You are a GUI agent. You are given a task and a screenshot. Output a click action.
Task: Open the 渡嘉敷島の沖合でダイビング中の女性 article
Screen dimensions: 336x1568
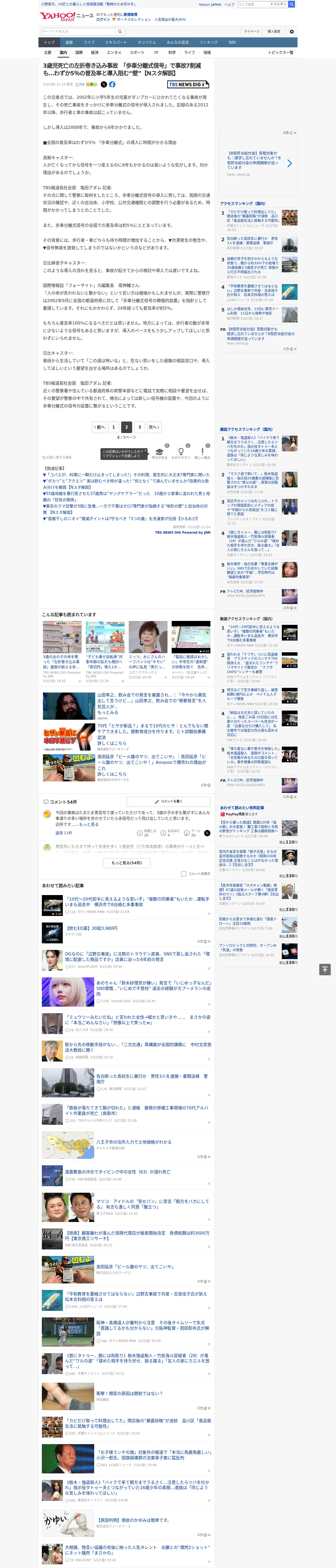pyautogui.click(x=118, y=1172)
